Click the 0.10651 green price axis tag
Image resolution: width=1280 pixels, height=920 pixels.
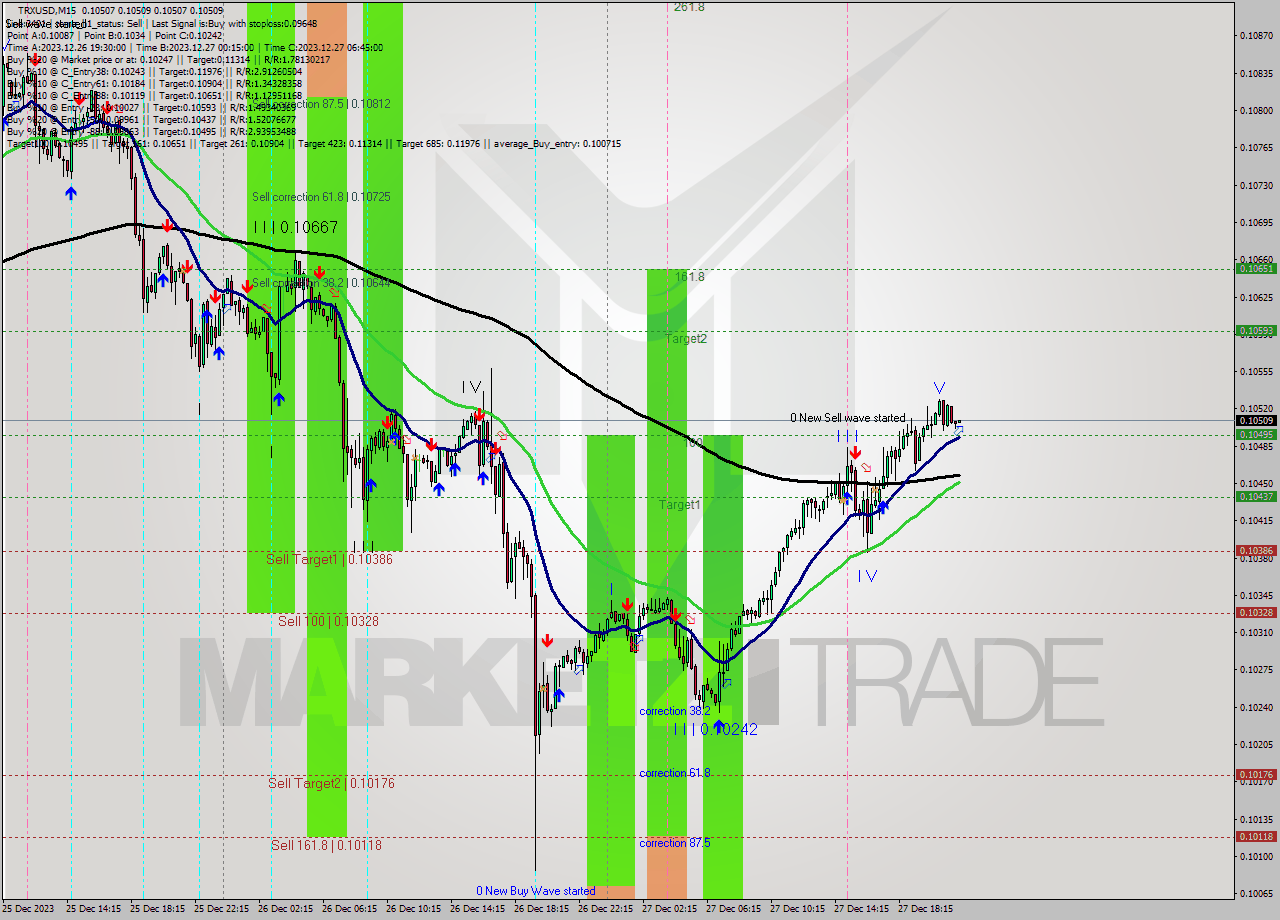coord(1256,268)
